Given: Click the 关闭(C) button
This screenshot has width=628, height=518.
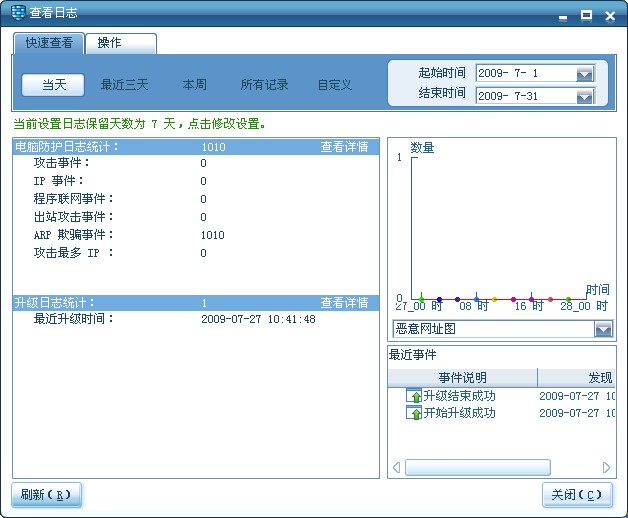Looking at the screenshot, I should pos(577,495).
